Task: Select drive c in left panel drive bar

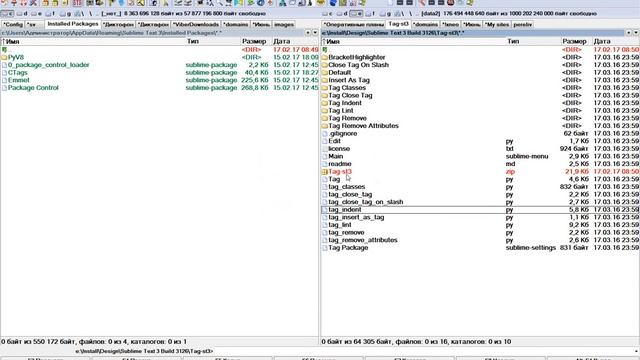Action: 7,13
